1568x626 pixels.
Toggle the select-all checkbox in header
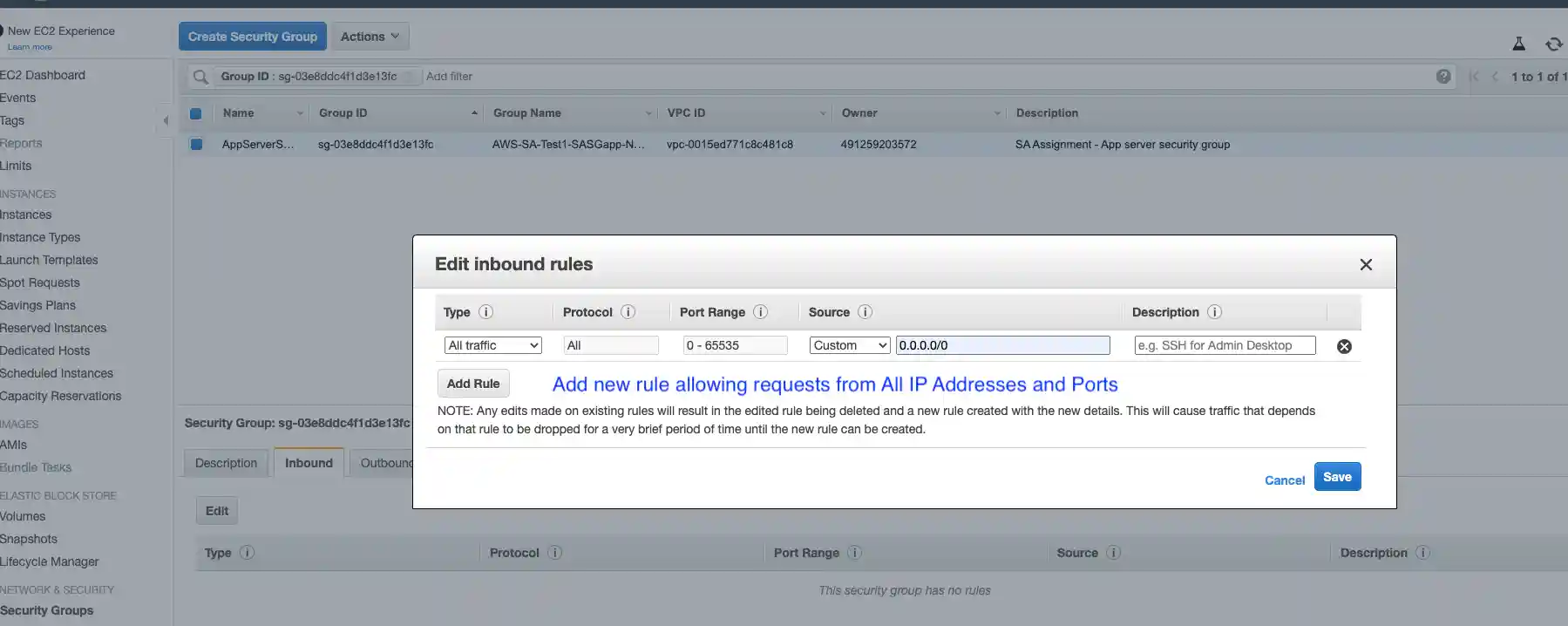click(x=195, y=113)
